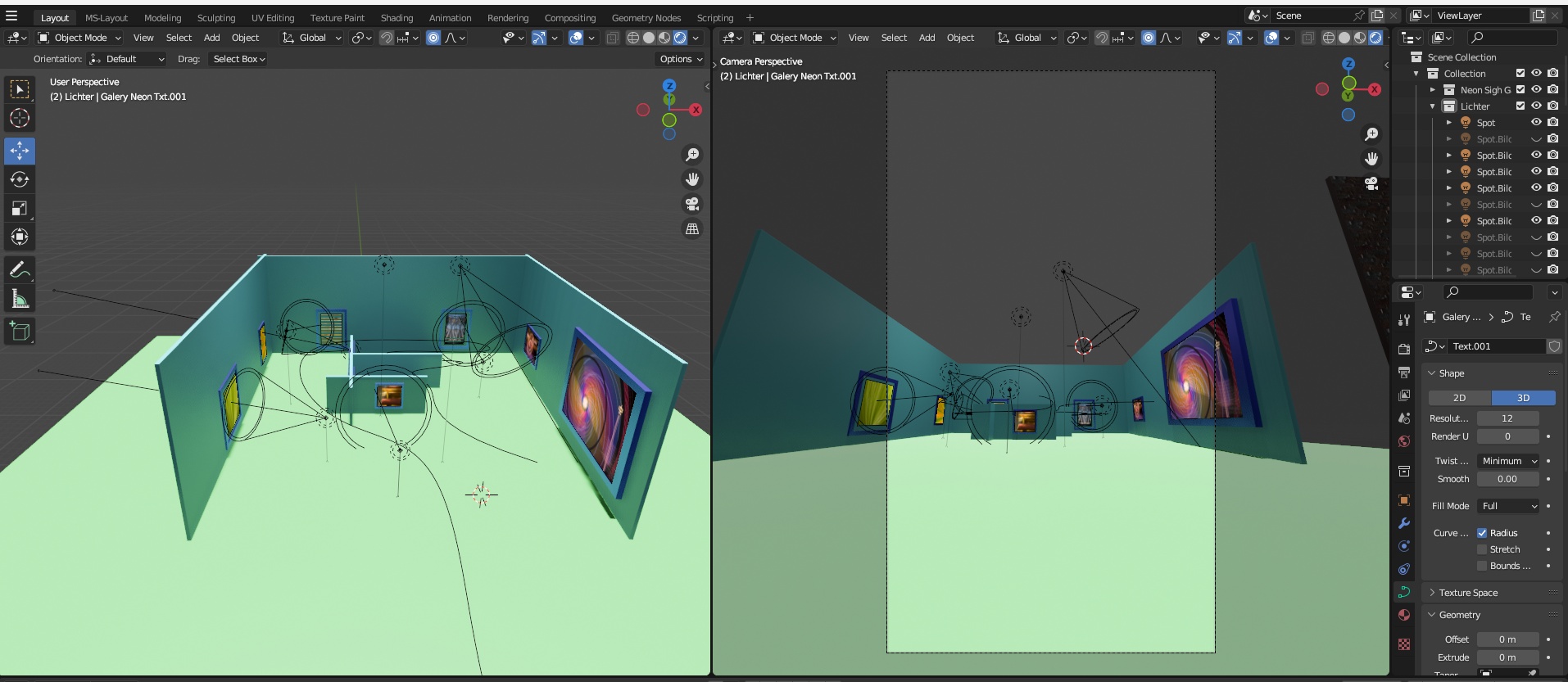Expand the Texture Space panel
This screenshot has width=1568, height=682.
[1467, 593]
